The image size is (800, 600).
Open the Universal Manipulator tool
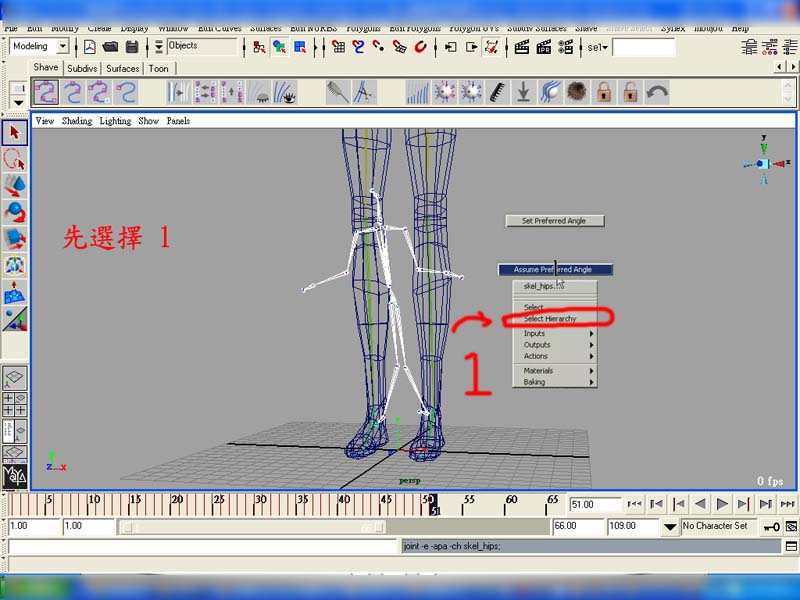click(x=14, y=265)
